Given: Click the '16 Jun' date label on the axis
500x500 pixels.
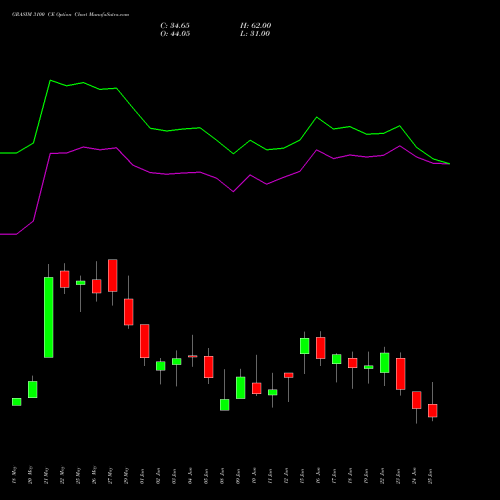Looking at the screenshot, I should (318, 476).
